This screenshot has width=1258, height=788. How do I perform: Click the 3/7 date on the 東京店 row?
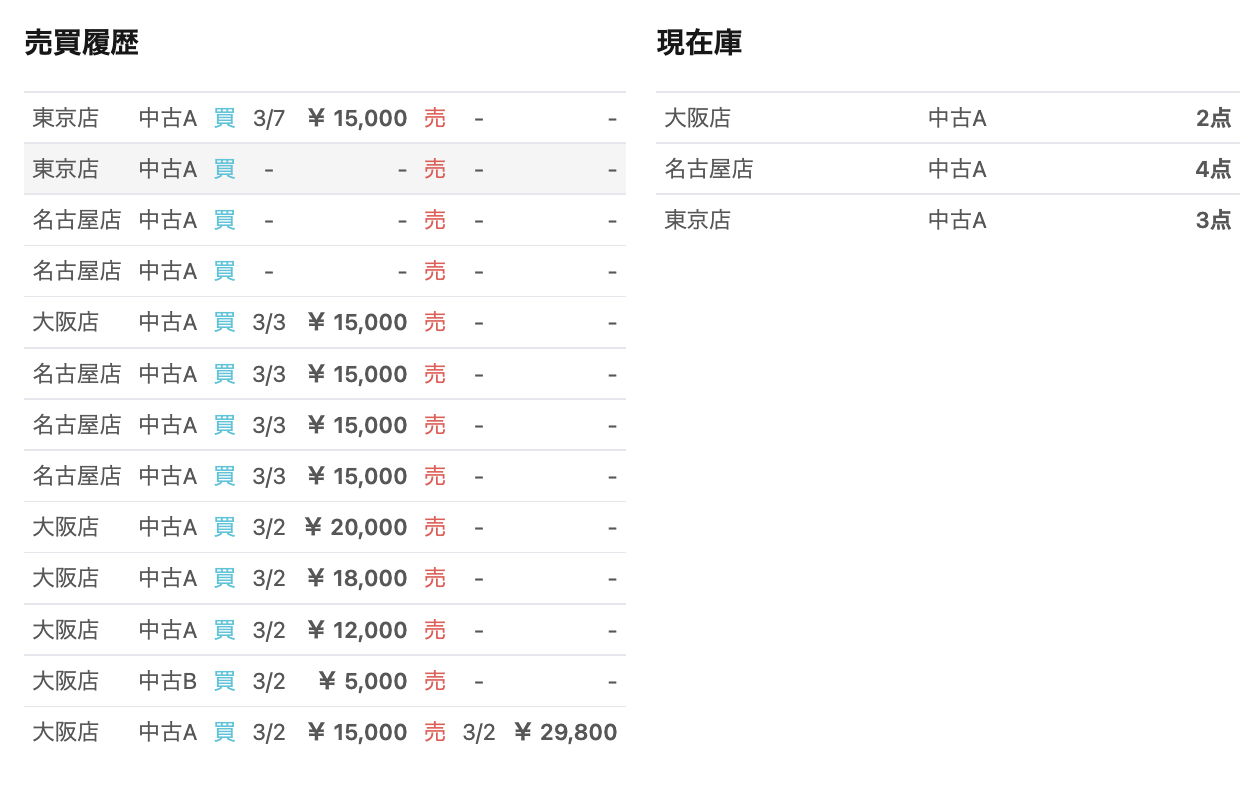pyautogui.click(x=268, y=117)
